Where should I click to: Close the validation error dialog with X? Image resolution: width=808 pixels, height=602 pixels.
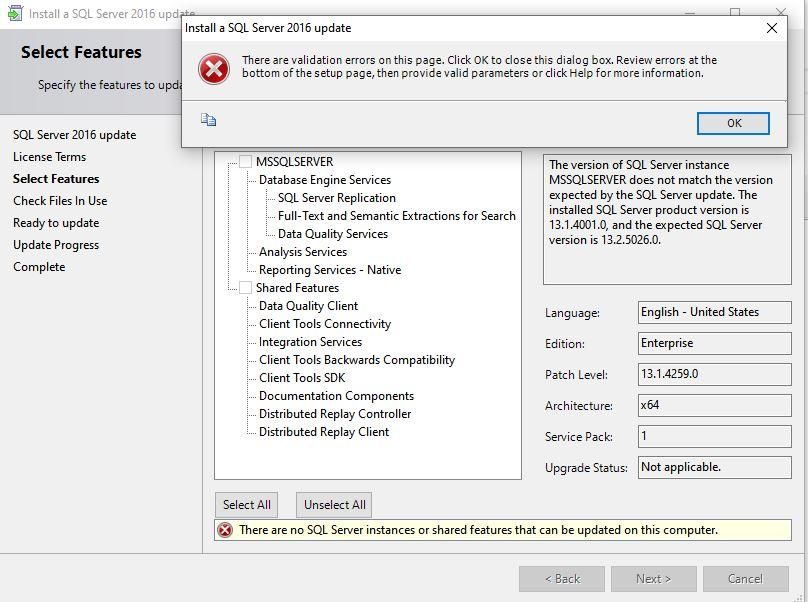771,28
